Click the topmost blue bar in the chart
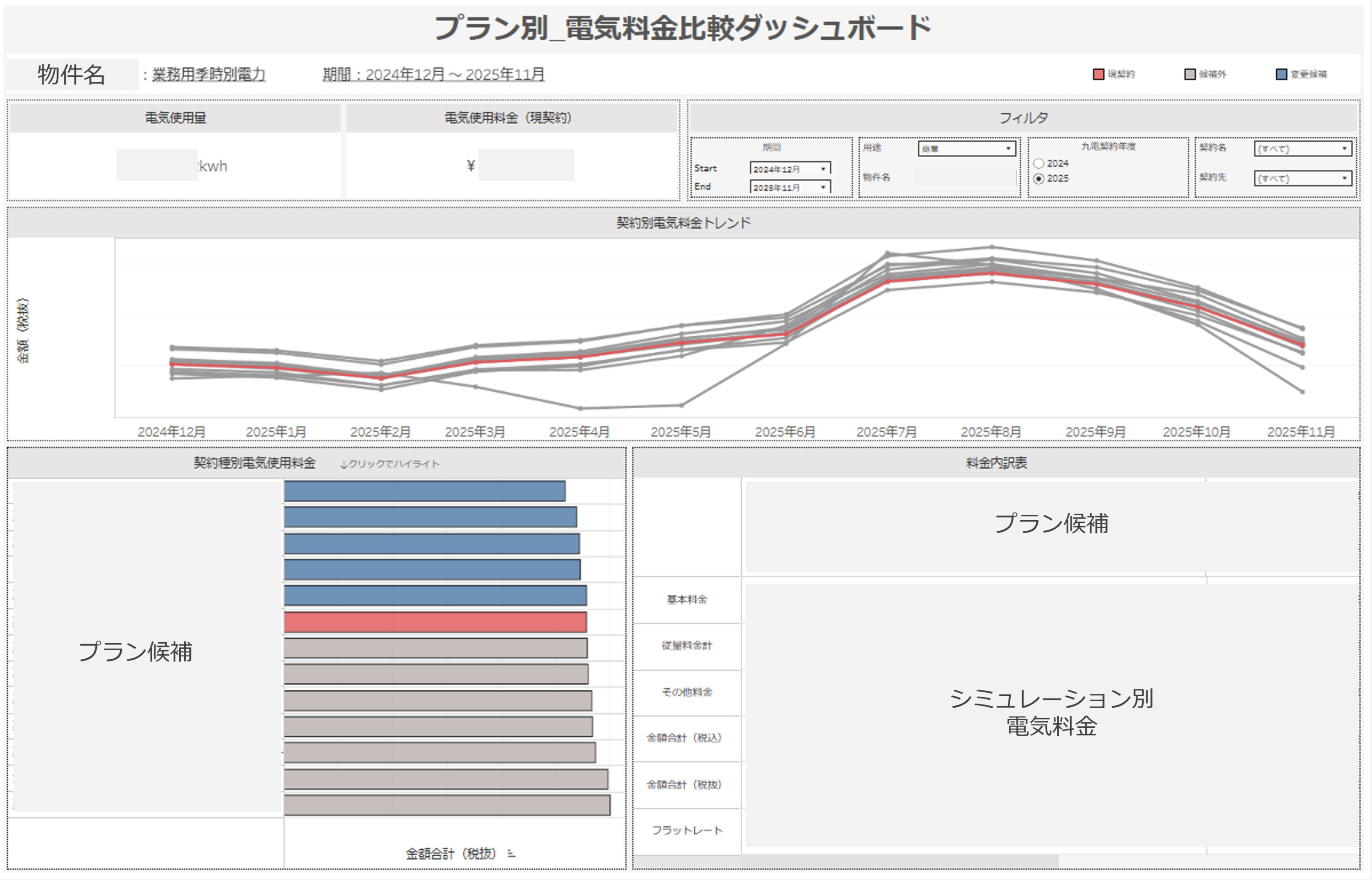Screen dimensions: 1372x880 point(424,491)
